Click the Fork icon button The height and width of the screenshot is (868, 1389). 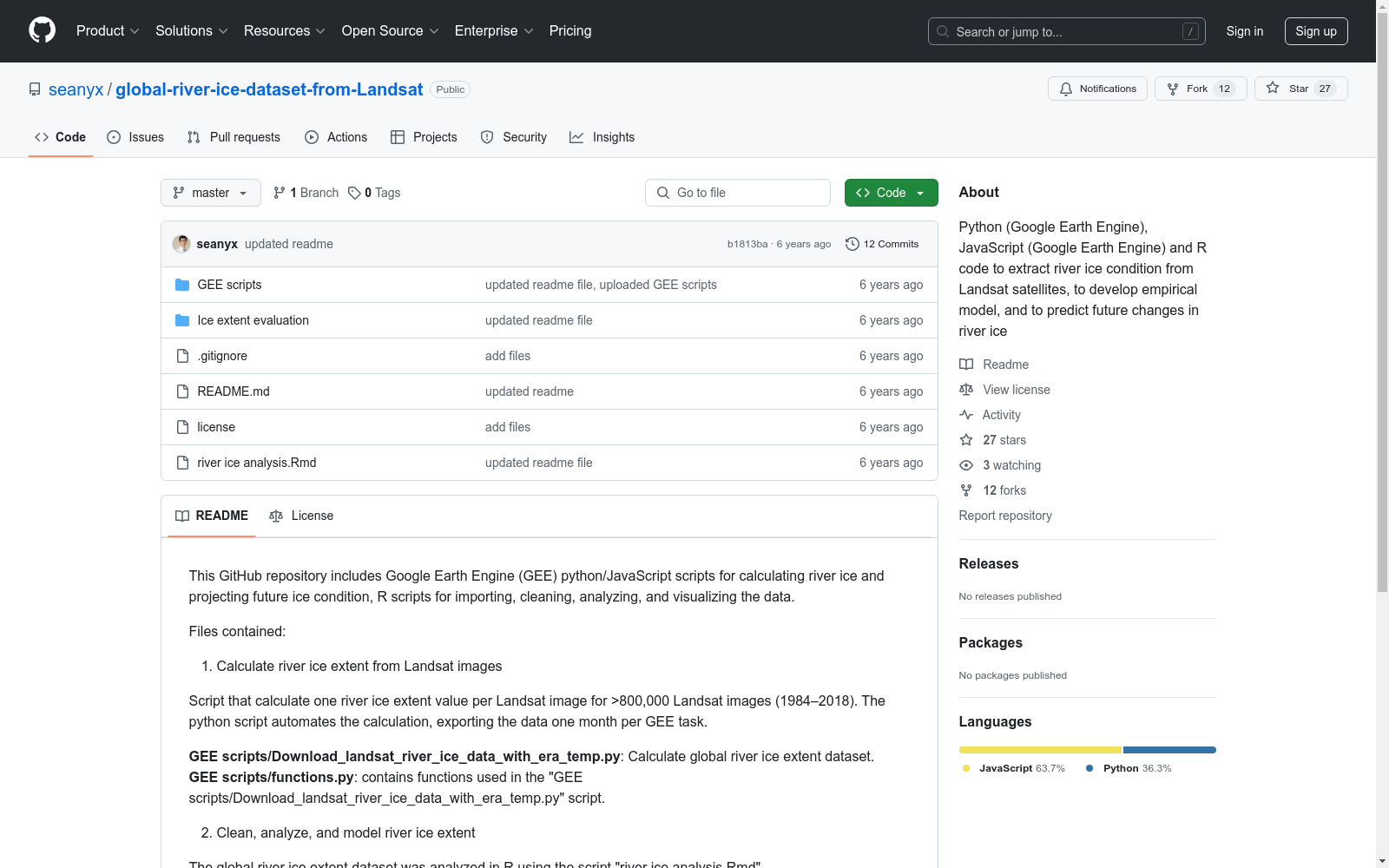pyautogui.click(x=1201, y=89)
